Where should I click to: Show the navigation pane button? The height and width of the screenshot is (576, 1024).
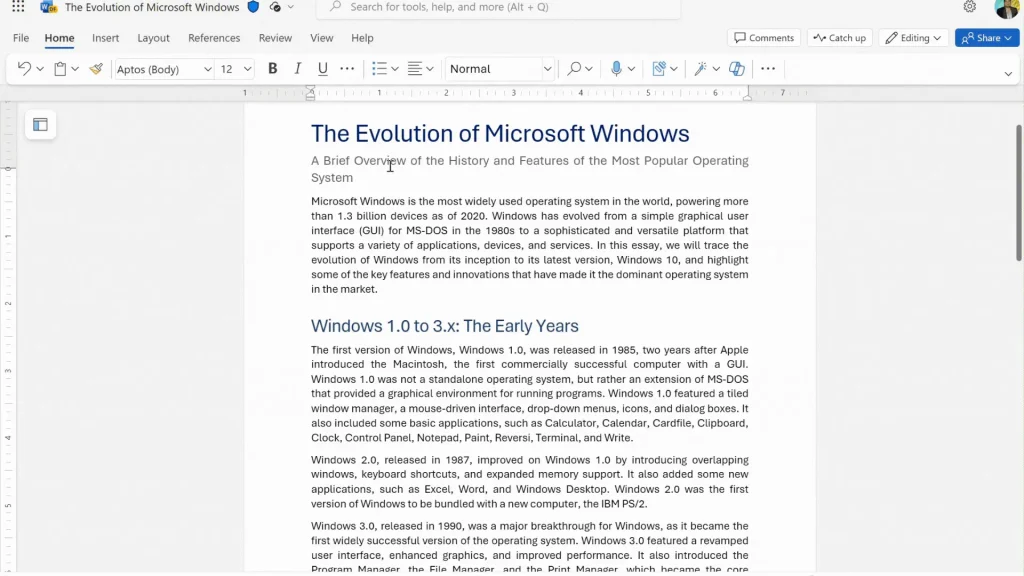(x=40, y=125)
